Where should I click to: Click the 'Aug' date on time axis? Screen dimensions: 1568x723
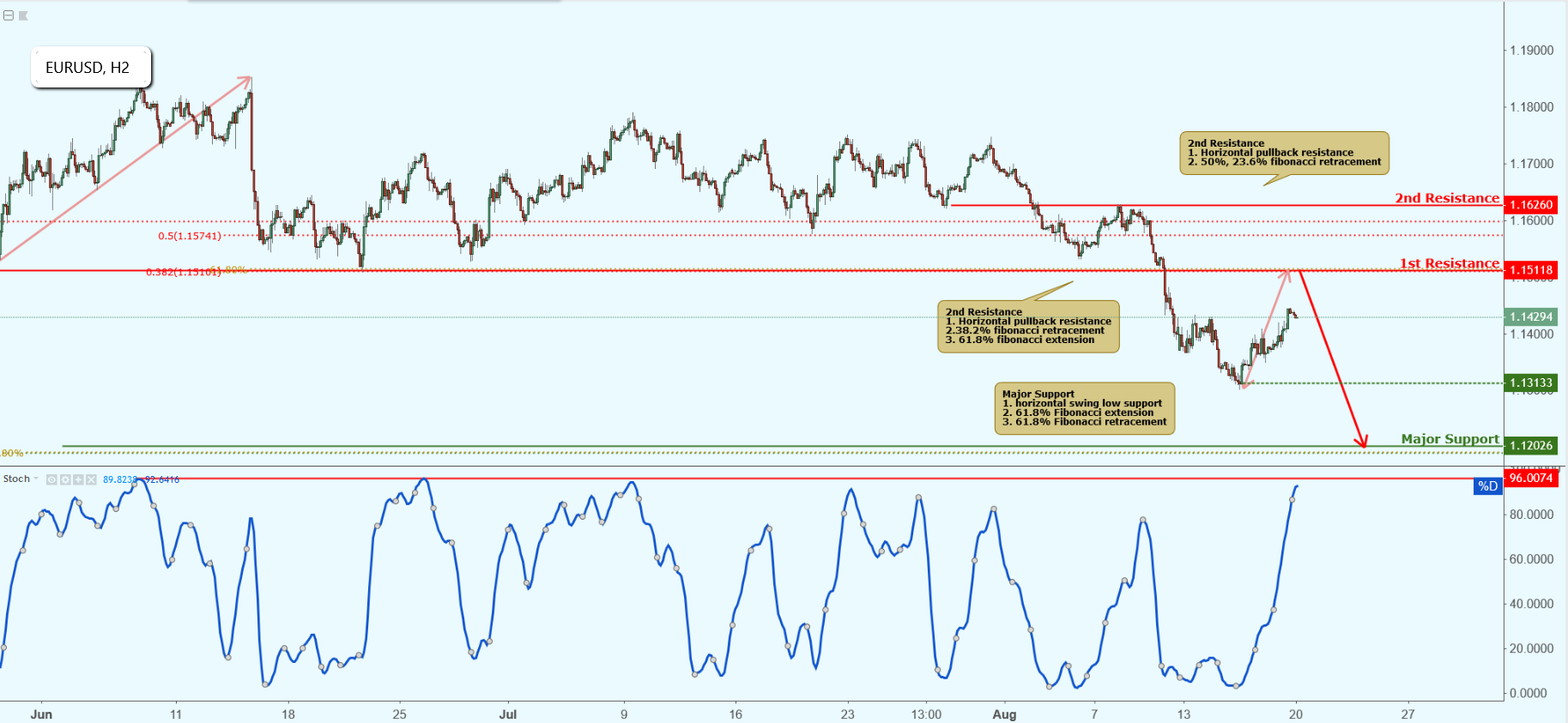(1004, 714)
